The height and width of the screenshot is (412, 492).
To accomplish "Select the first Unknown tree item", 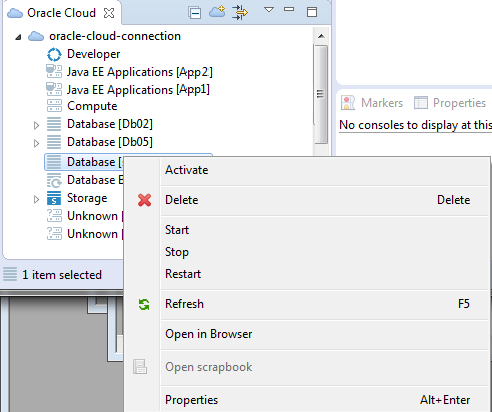I will [x=95, y=216].
